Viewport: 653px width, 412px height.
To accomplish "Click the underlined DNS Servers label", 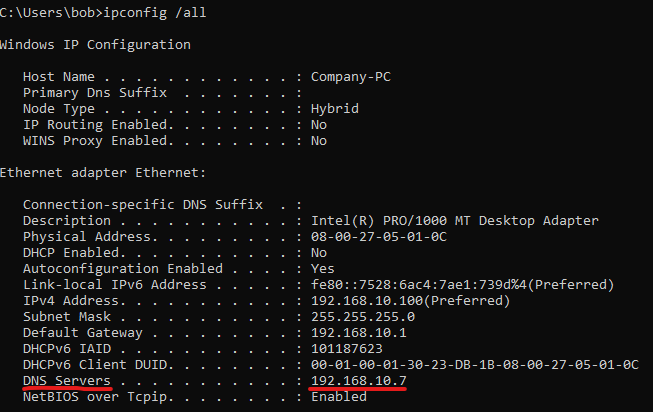I will (67, 380).
